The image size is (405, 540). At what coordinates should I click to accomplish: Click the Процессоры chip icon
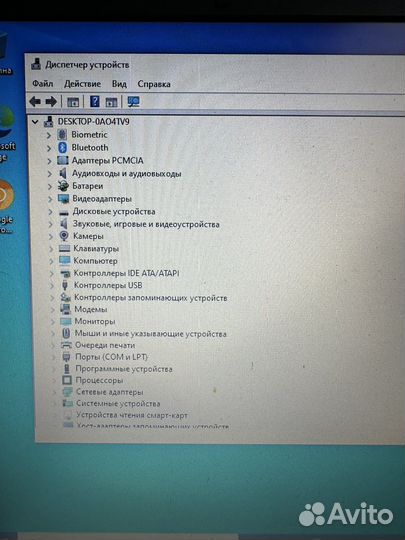[67, 380]
